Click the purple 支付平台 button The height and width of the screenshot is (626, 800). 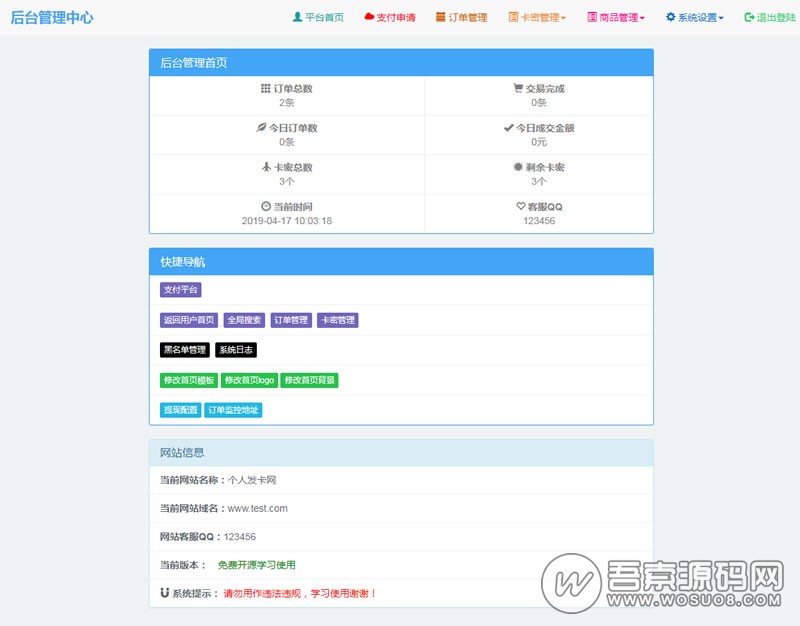click(181, 290)
